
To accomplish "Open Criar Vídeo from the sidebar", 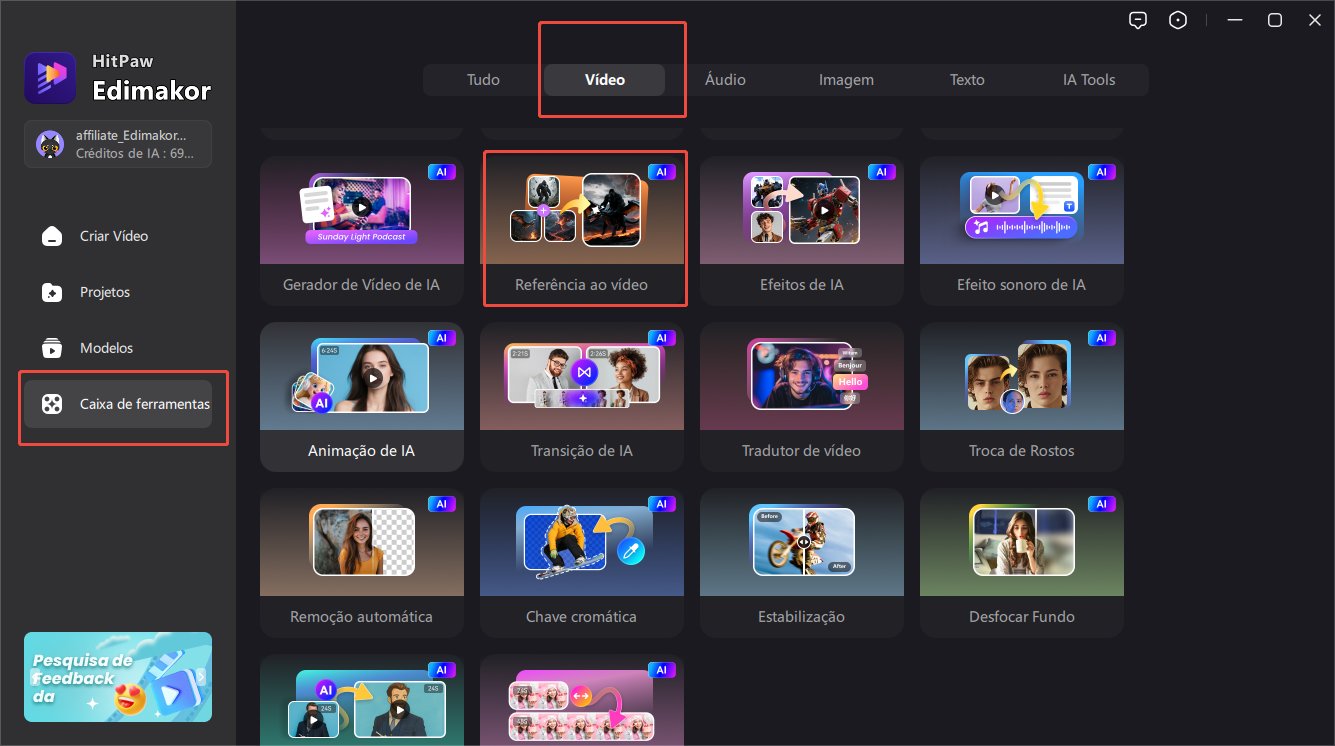I will point(113,236).
